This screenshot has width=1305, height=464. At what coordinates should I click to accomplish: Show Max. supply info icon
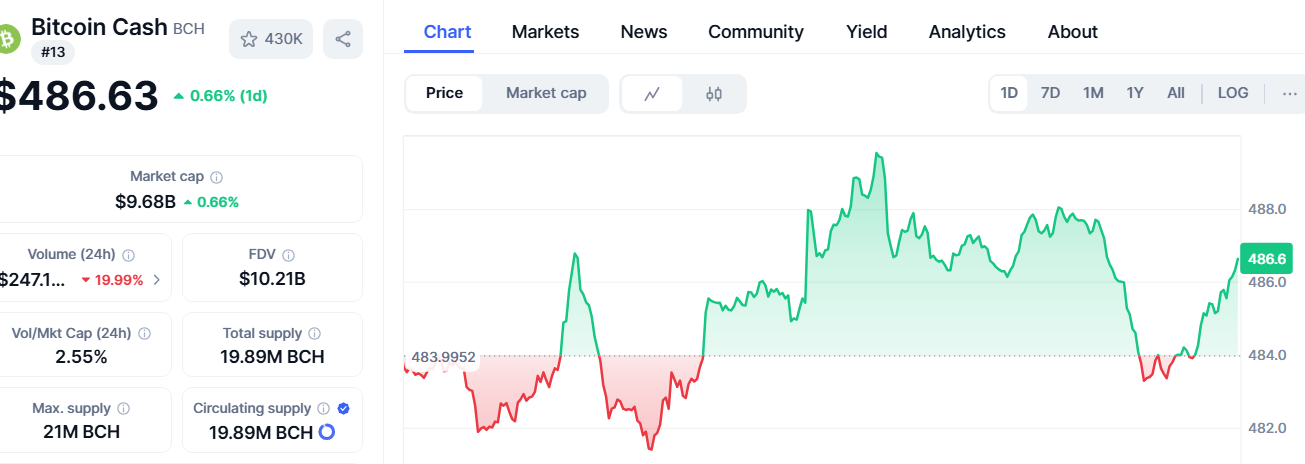pos(123,409)
